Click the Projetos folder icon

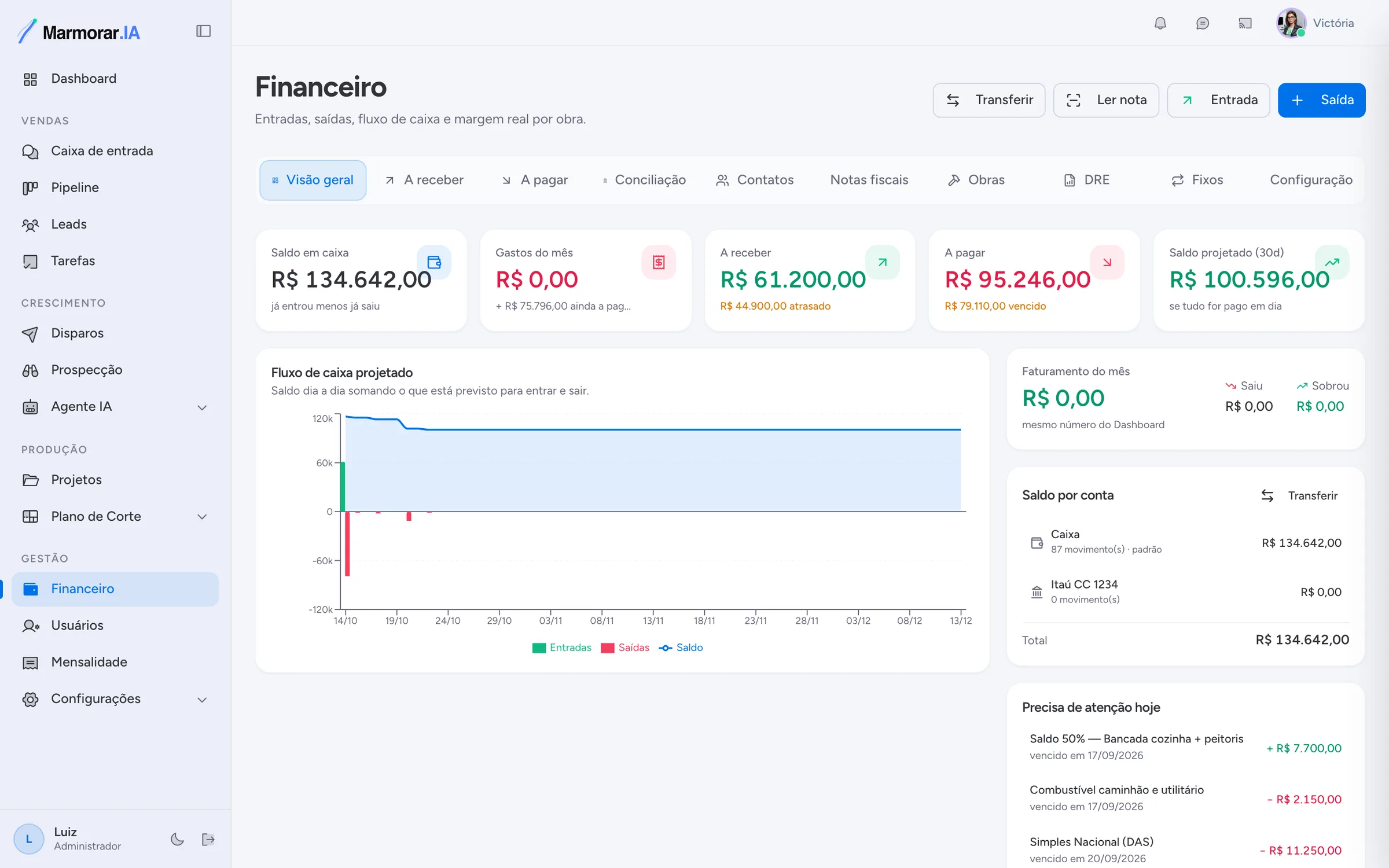tap(30, 480)
